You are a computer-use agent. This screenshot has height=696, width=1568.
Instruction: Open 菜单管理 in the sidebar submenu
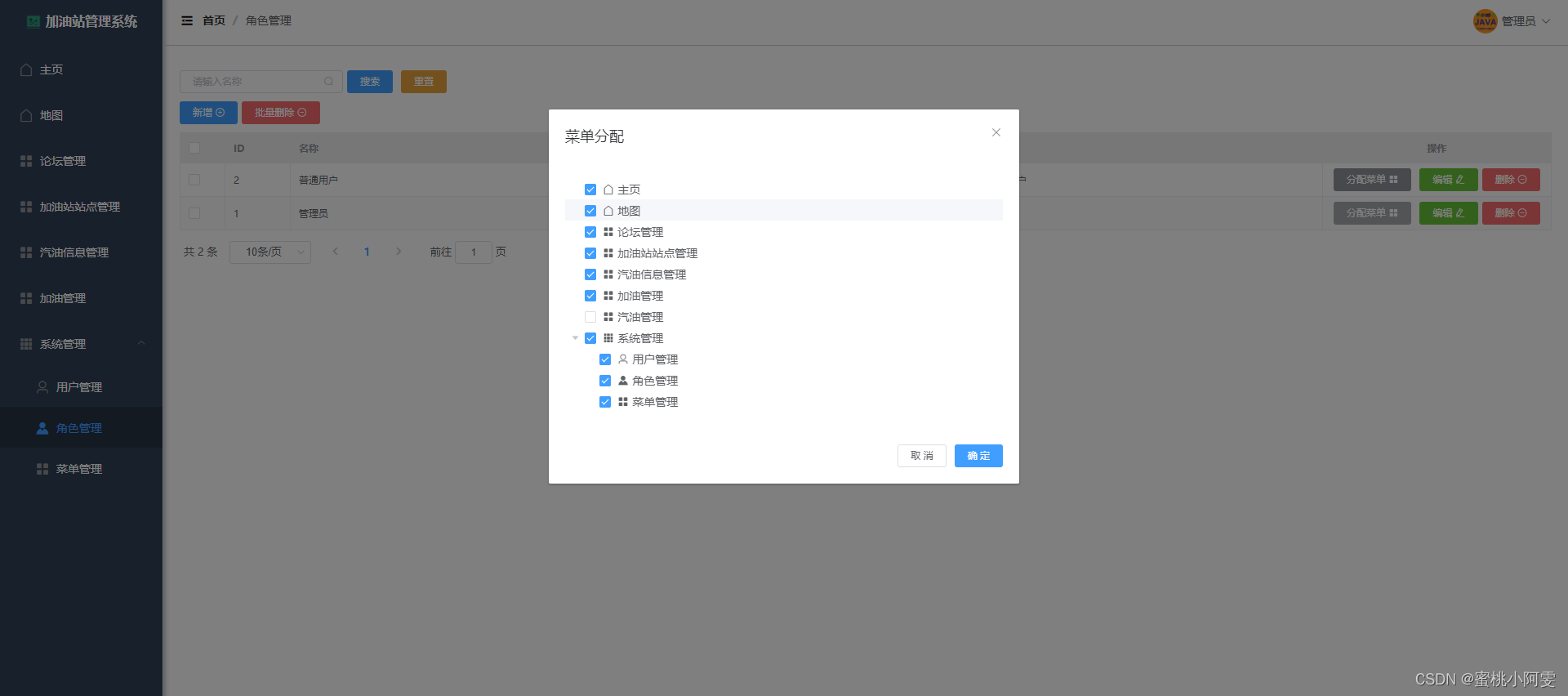pyautogui.click(x=81, y=469)
